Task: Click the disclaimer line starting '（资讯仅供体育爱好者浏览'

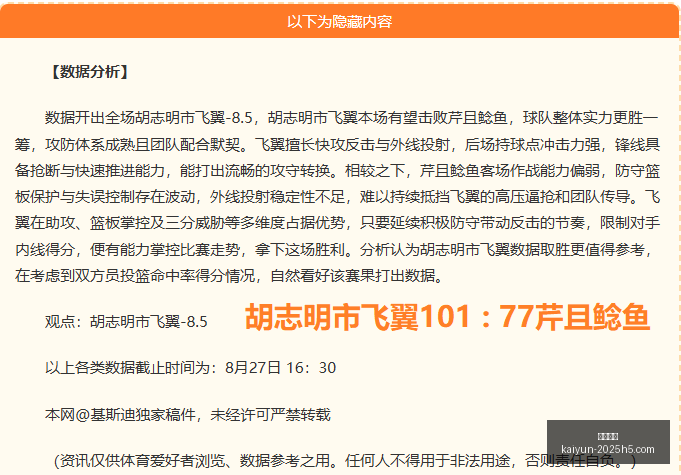Action: click(345, 461)
